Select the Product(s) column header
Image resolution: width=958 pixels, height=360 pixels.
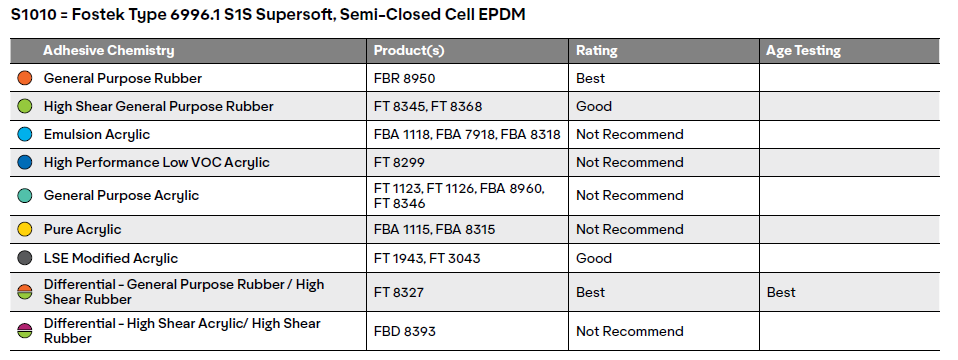[x=409, y=51]
